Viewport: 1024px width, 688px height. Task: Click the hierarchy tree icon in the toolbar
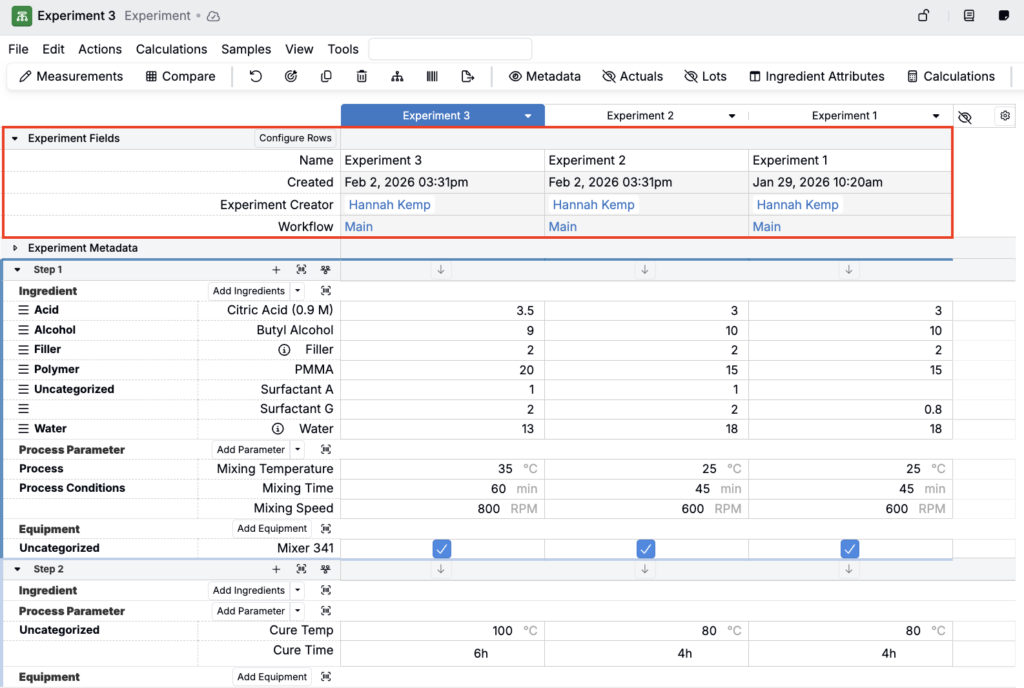pyautogui.click(x=397, y=76)
